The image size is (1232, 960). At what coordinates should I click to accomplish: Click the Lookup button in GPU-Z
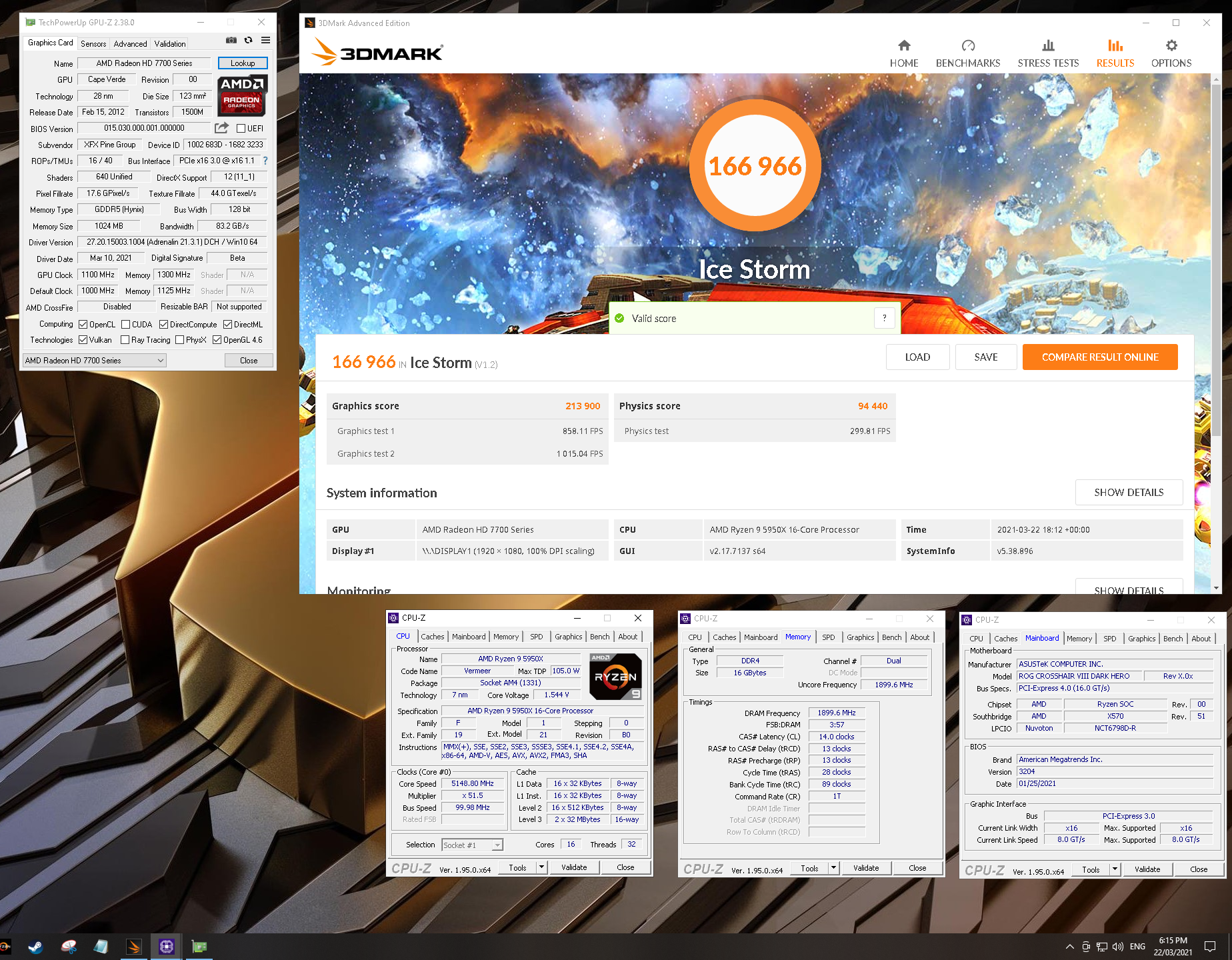(243, 63)
